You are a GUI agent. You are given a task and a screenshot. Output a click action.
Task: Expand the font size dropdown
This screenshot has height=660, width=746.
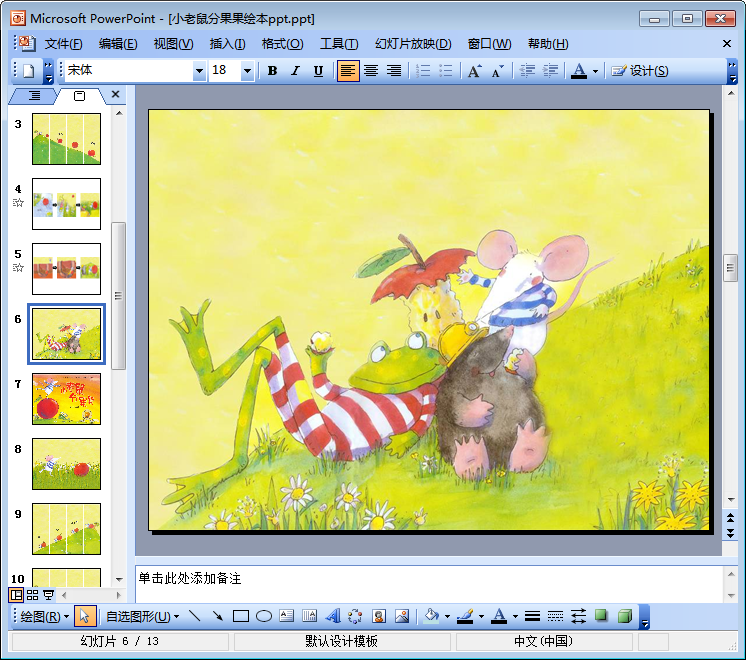[247, 71]
